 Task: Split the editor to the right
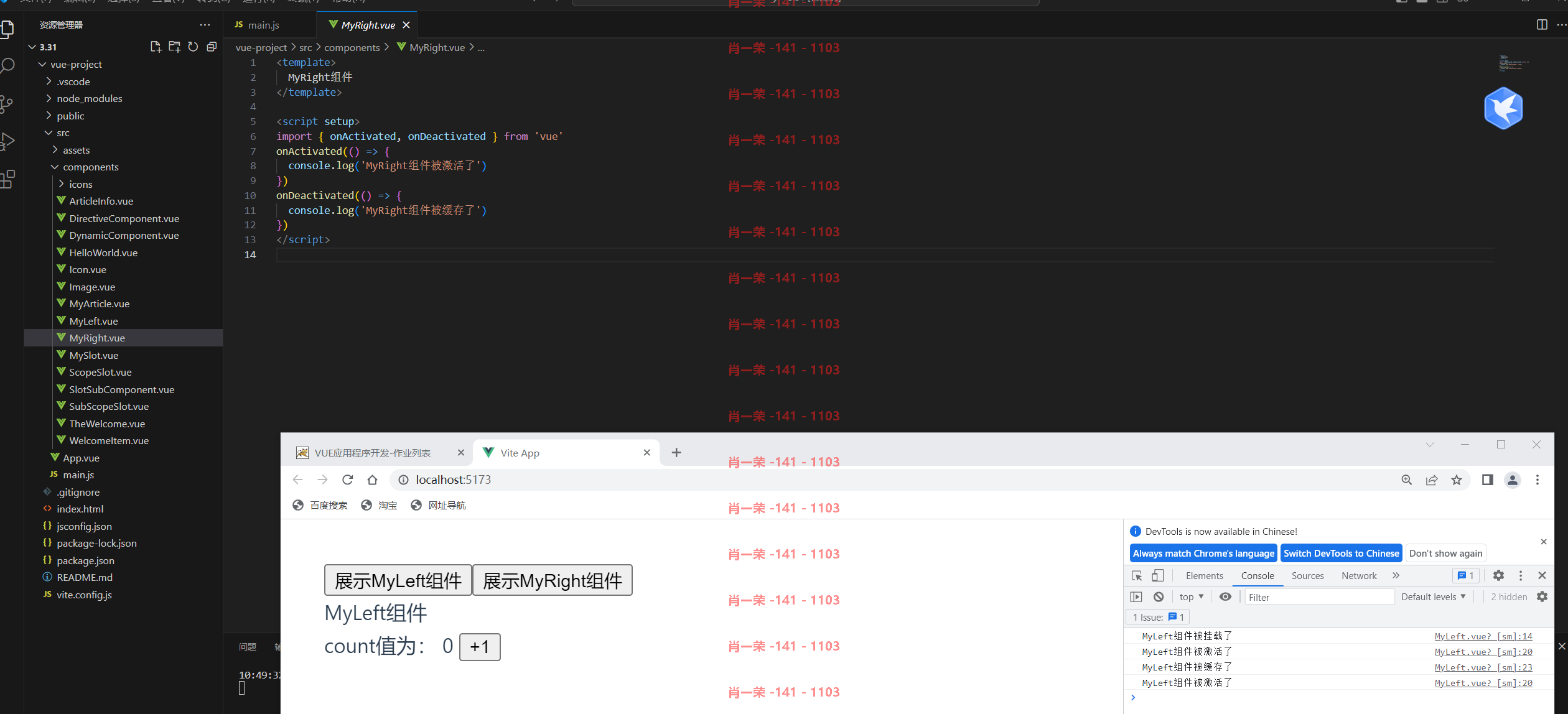[1542, 25]
